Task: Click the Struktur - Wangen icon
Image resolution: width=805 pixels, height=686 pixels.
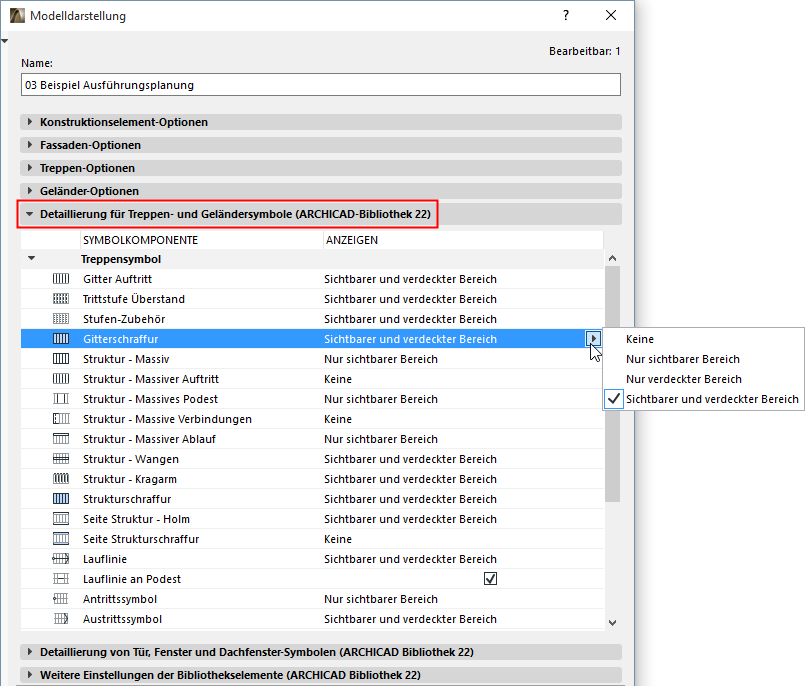Action: [61, 459]
